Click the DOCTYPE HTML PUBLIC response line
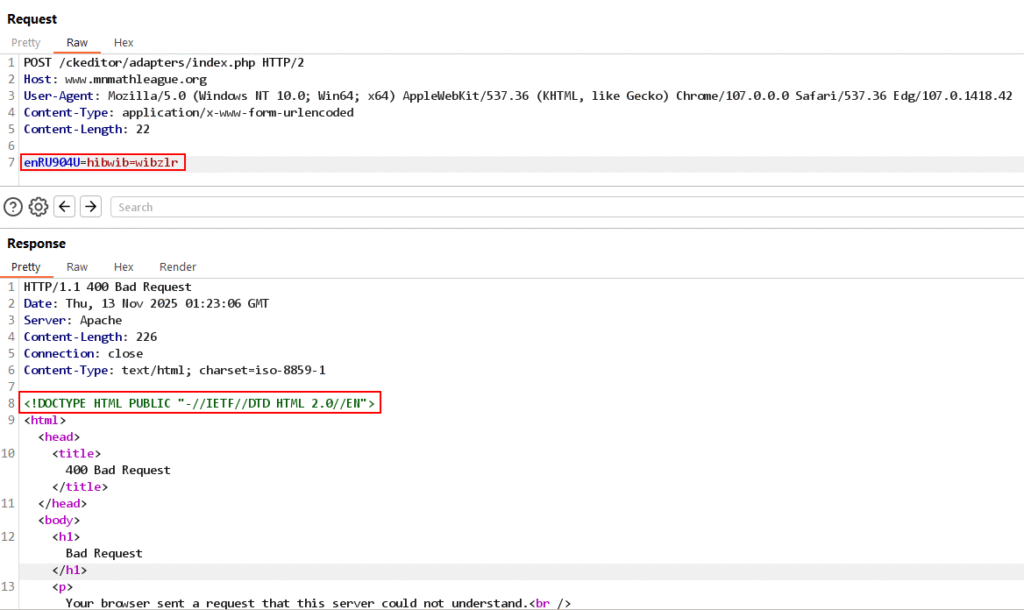This screenshot has width=1024, height=610. click(200, 403)
